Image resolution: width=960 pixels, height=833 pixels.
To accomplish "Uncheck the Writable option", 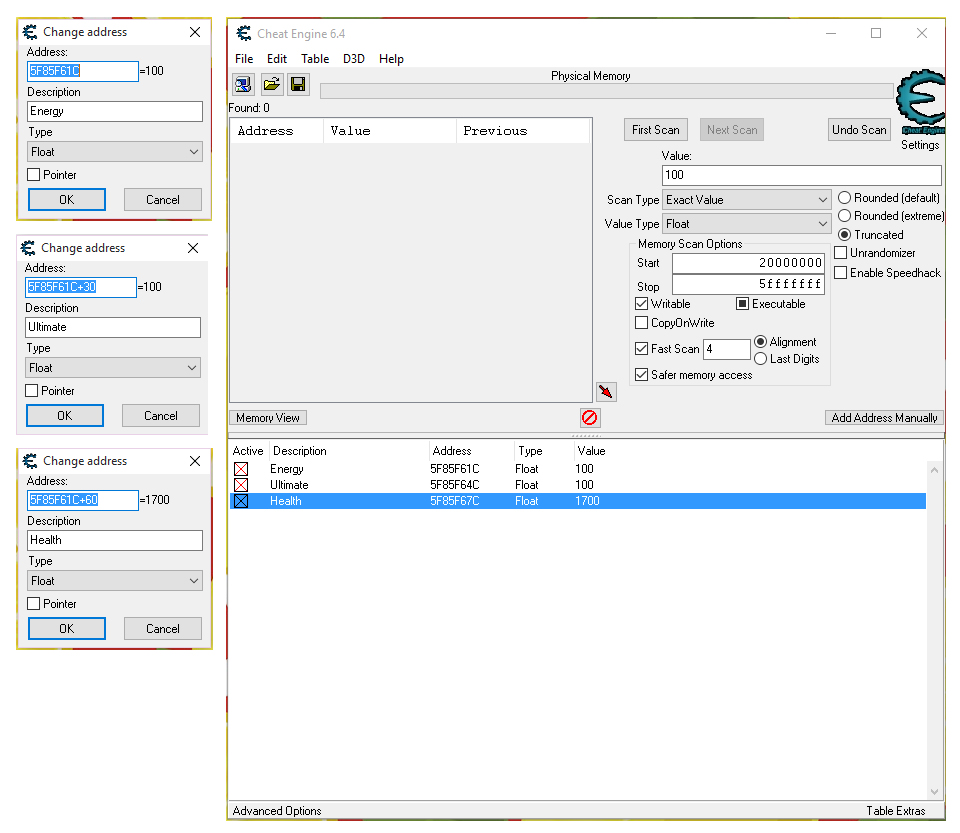I will (x=642, y=304).
